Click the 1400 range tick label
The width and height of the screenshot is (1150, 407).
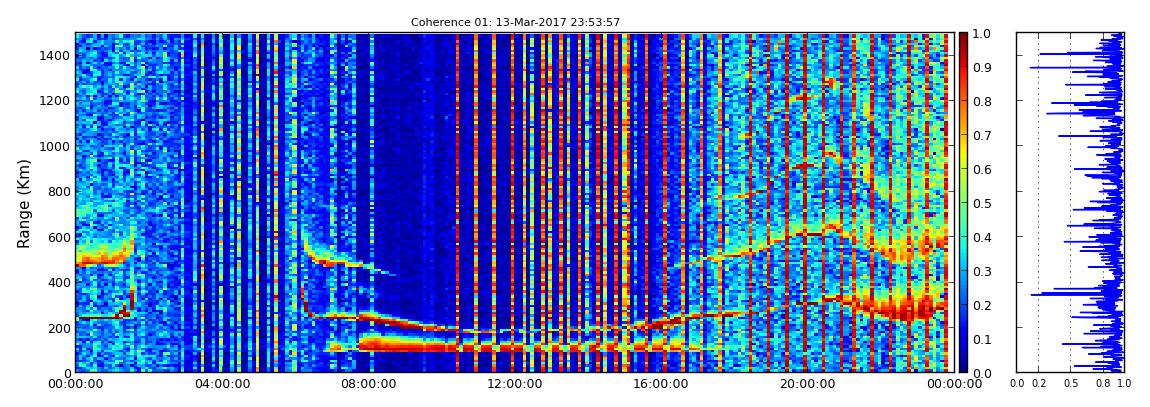56,55
